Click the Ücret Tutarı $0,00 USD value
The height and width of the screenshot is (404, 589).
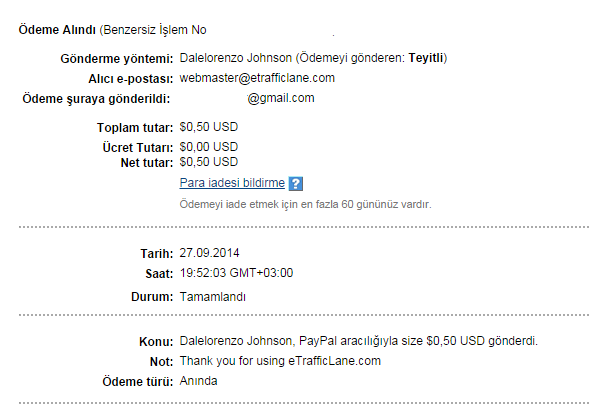pyautogui.click(x=208, y=147)
